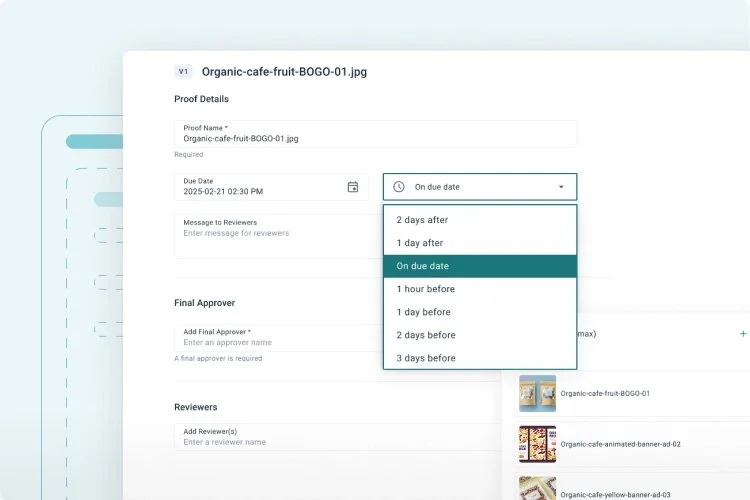Click 'A final approver is required' hint
750x500 pixels.
[x=218, y=358]
